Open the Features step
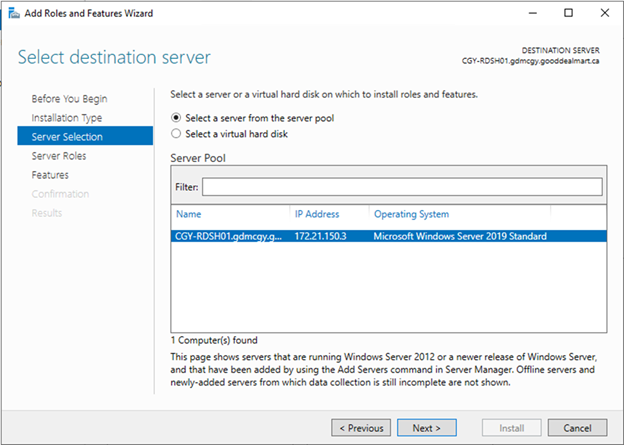 [x=50, y=175]
